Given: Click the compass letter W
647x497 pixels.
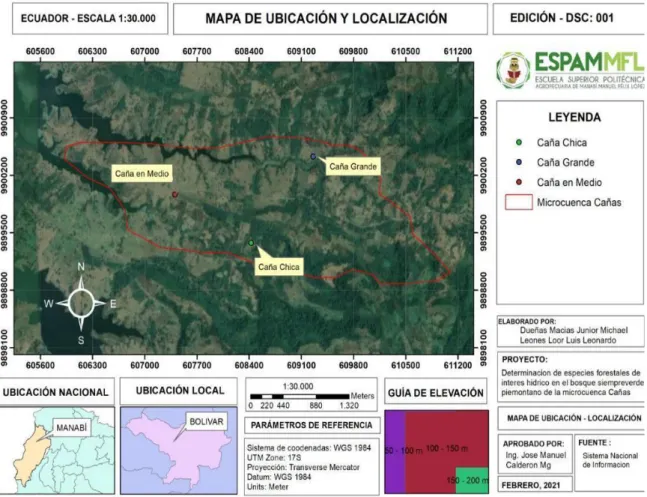Looking at the screenshot, I should [x=49, y=304].
